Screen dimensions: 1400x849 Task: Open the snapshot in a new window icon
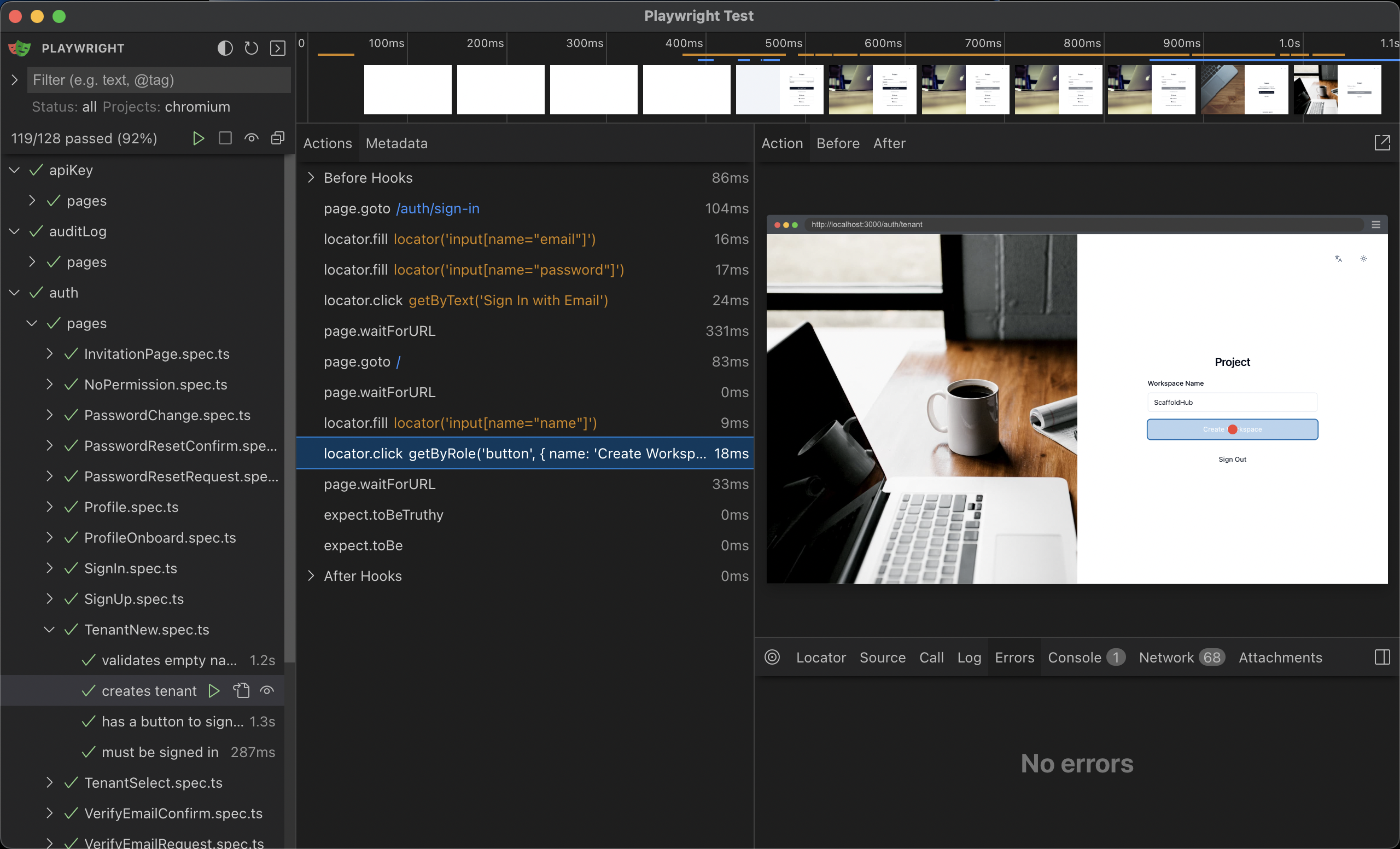pos(1382,143)
